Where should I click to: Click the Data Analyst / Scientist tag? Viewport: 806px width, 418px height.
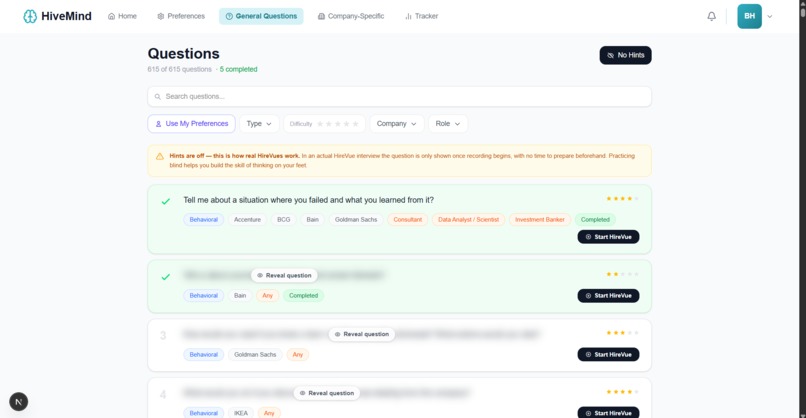tap(468, 220)
